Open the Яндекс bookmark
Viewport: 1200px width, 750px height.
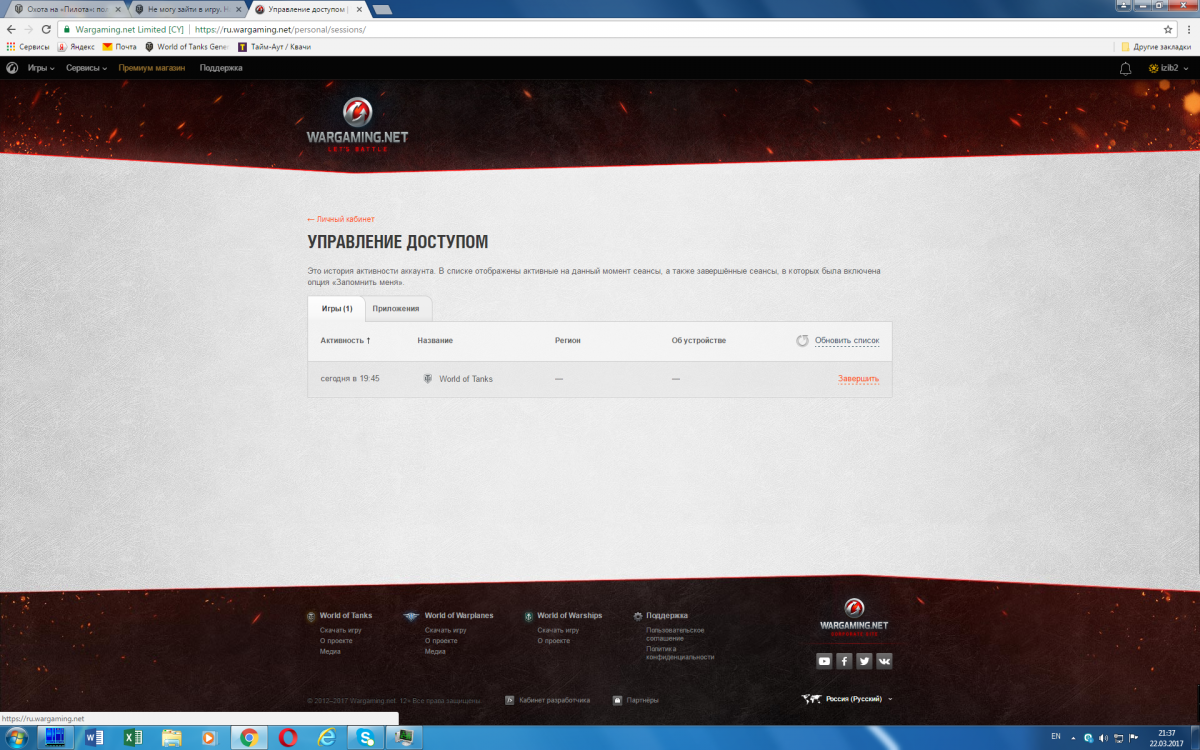(76, 47)
